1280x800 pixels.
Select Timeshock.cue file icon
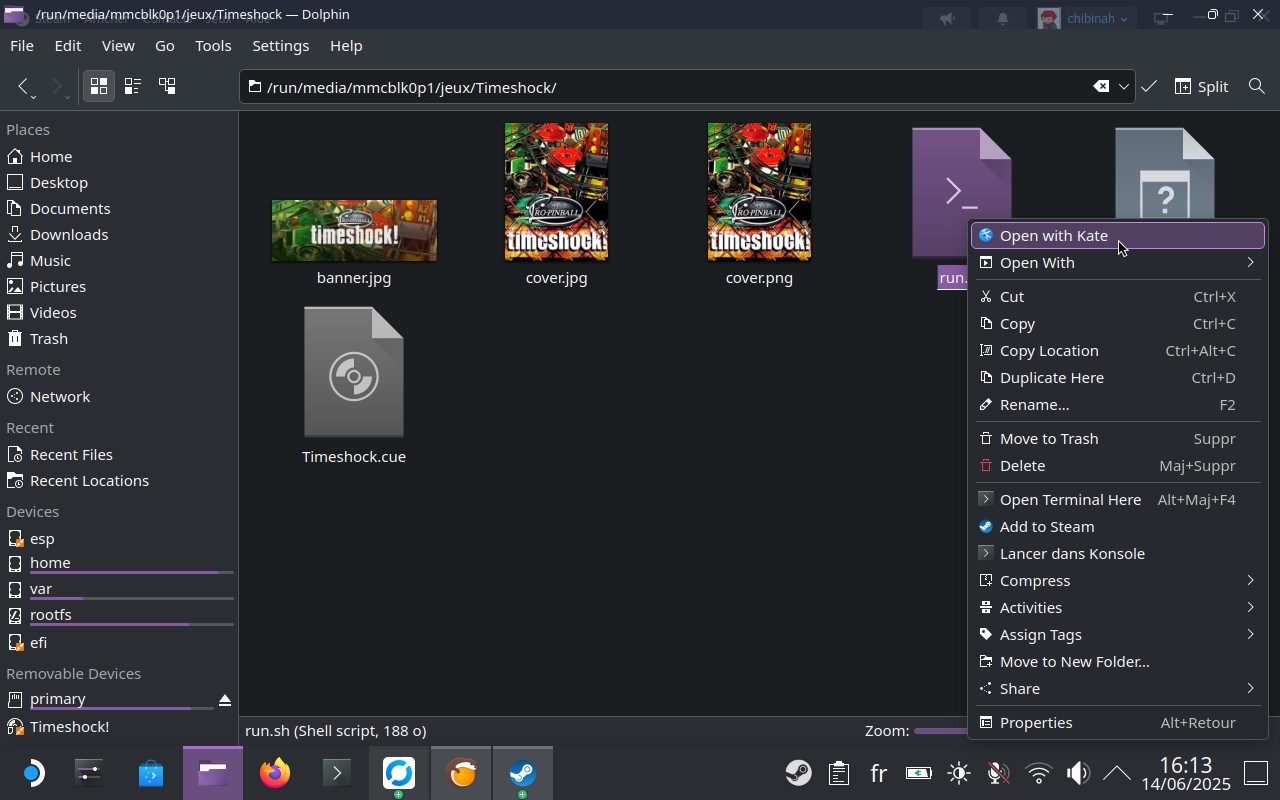[354, 372]
